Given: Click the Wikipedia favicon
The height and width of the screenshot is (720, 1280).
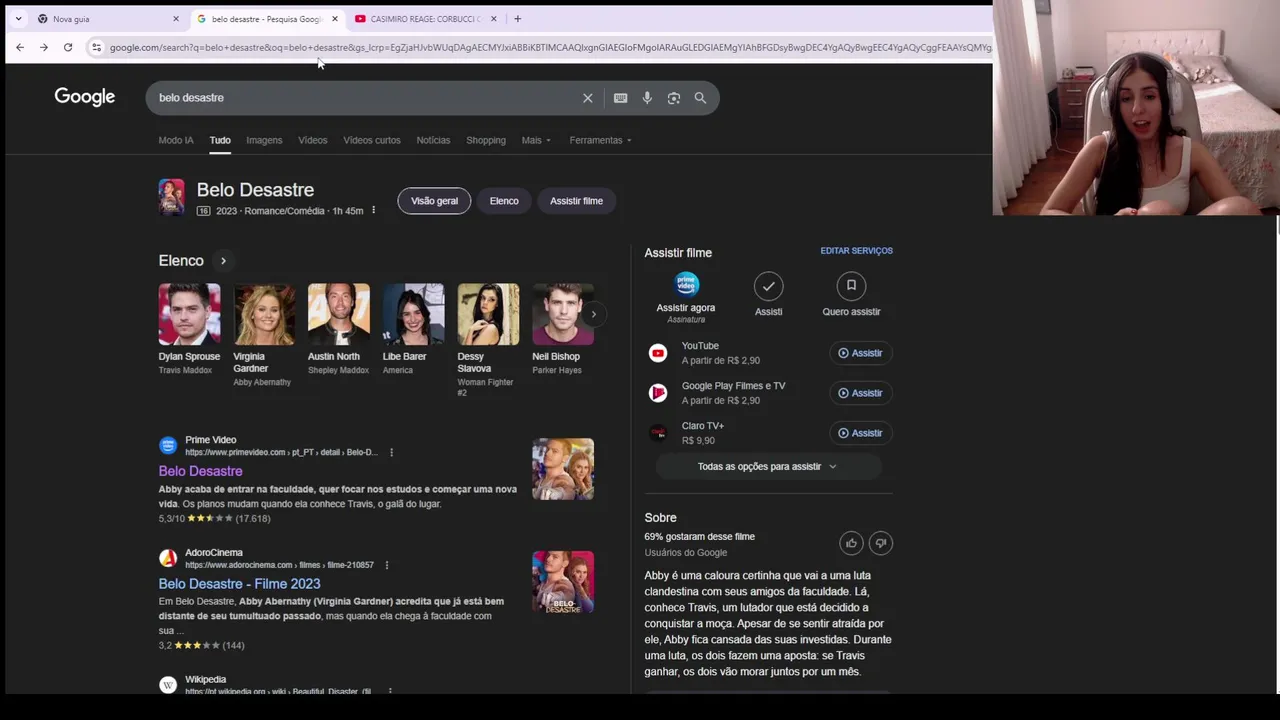Looking at the screenshot, I should tap(168, 685).
